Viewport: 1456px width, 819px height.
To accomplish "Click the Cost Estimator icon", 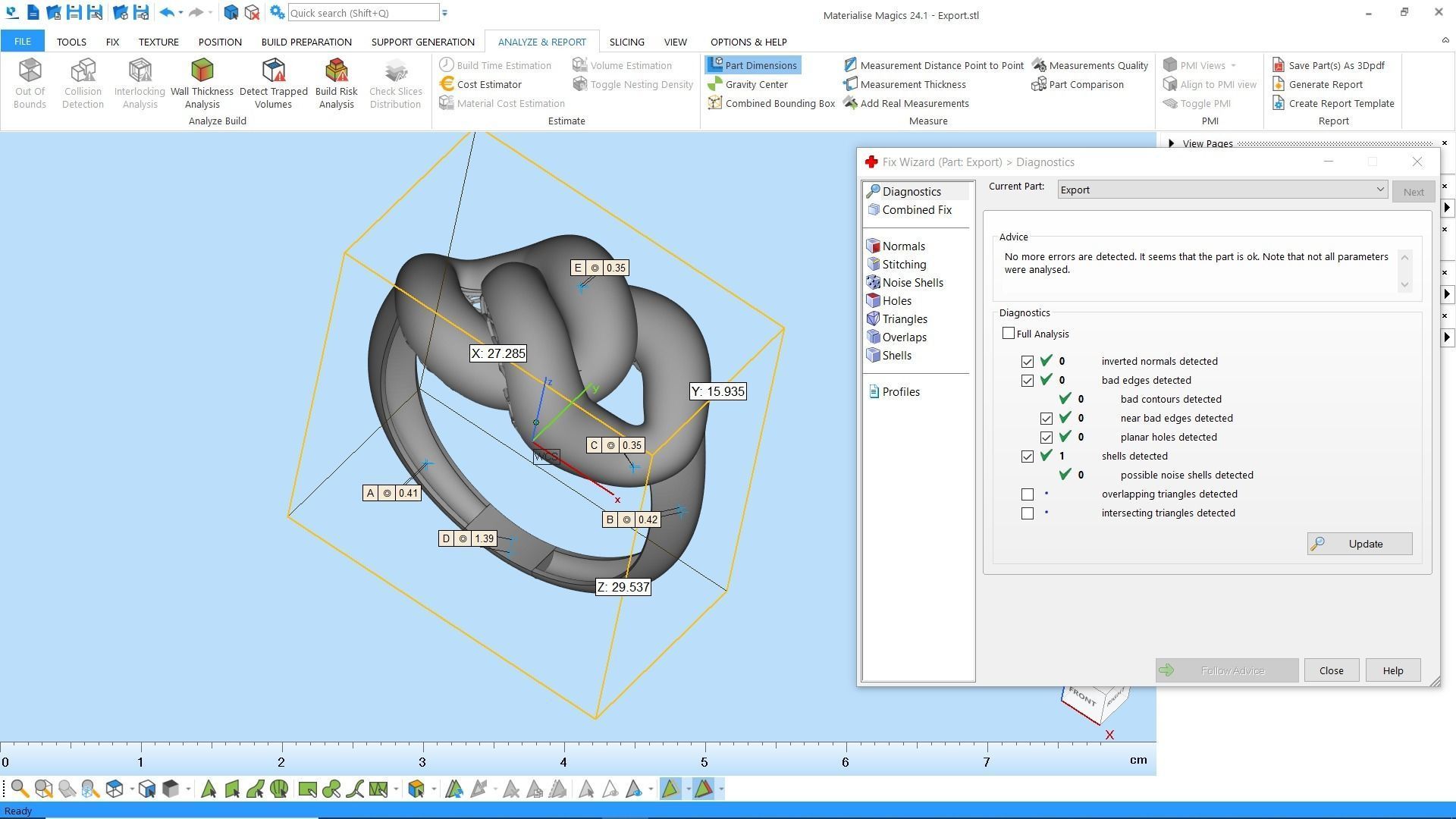I will click(x=447, y=84).
